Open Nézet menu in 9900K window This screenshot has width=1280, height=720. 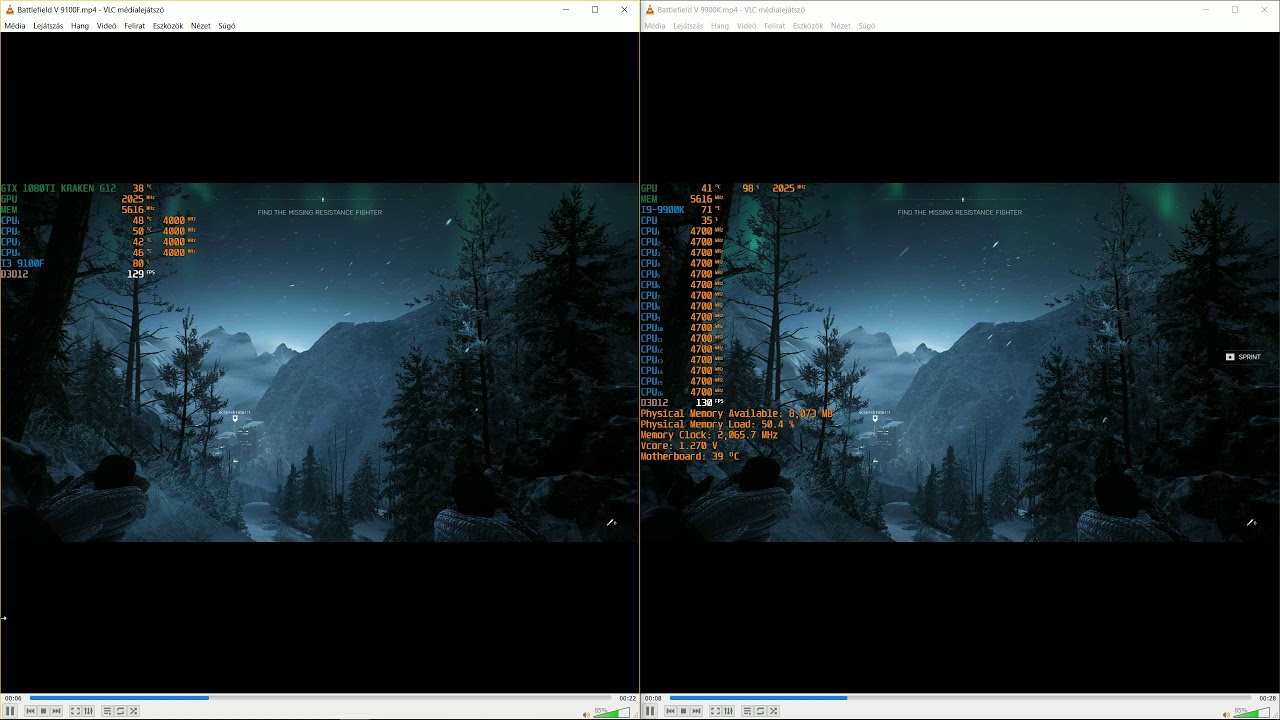pos(841,26)
